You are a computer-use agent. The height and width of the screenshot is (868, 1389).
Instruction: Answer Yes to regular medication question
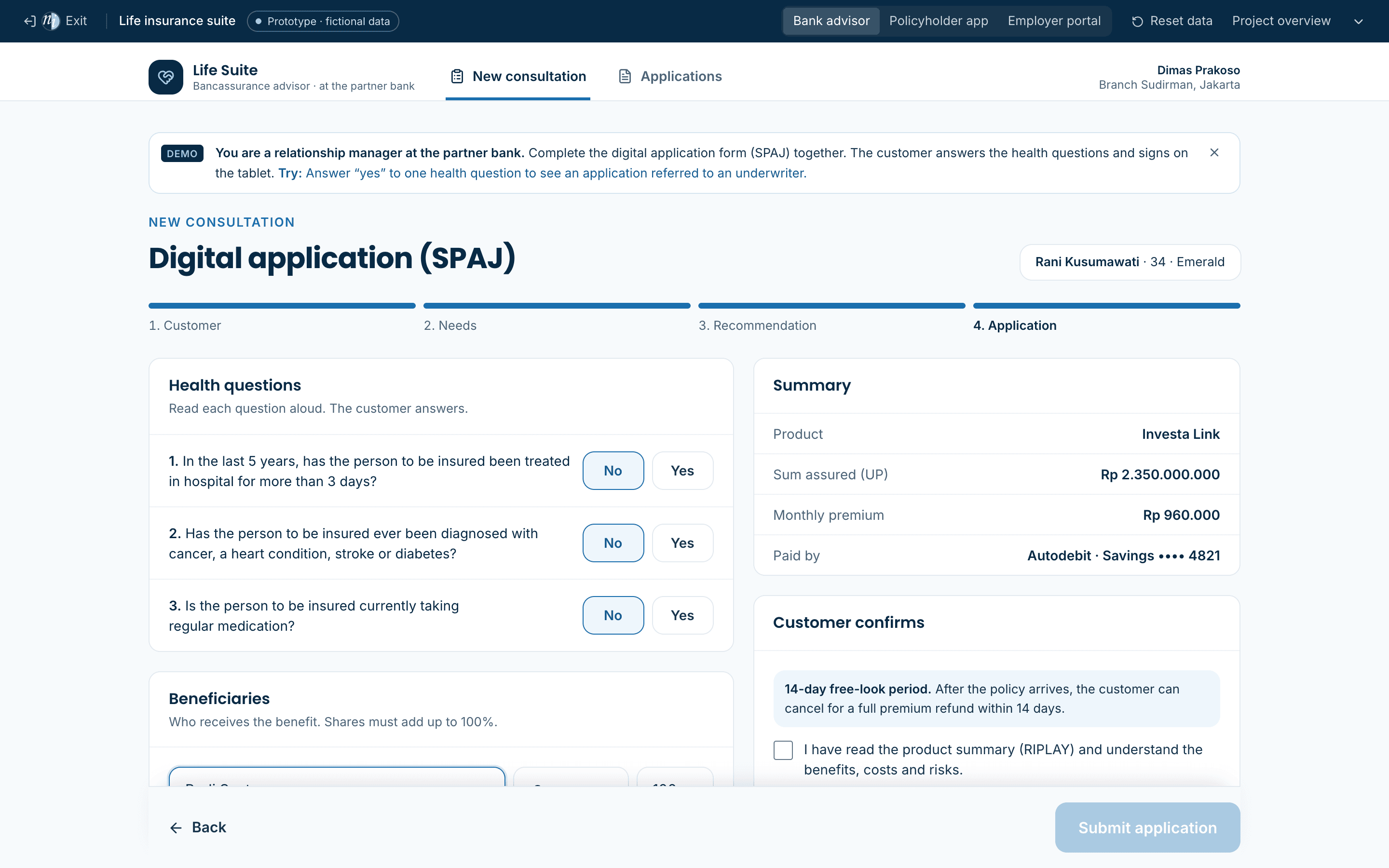[682, 615]
